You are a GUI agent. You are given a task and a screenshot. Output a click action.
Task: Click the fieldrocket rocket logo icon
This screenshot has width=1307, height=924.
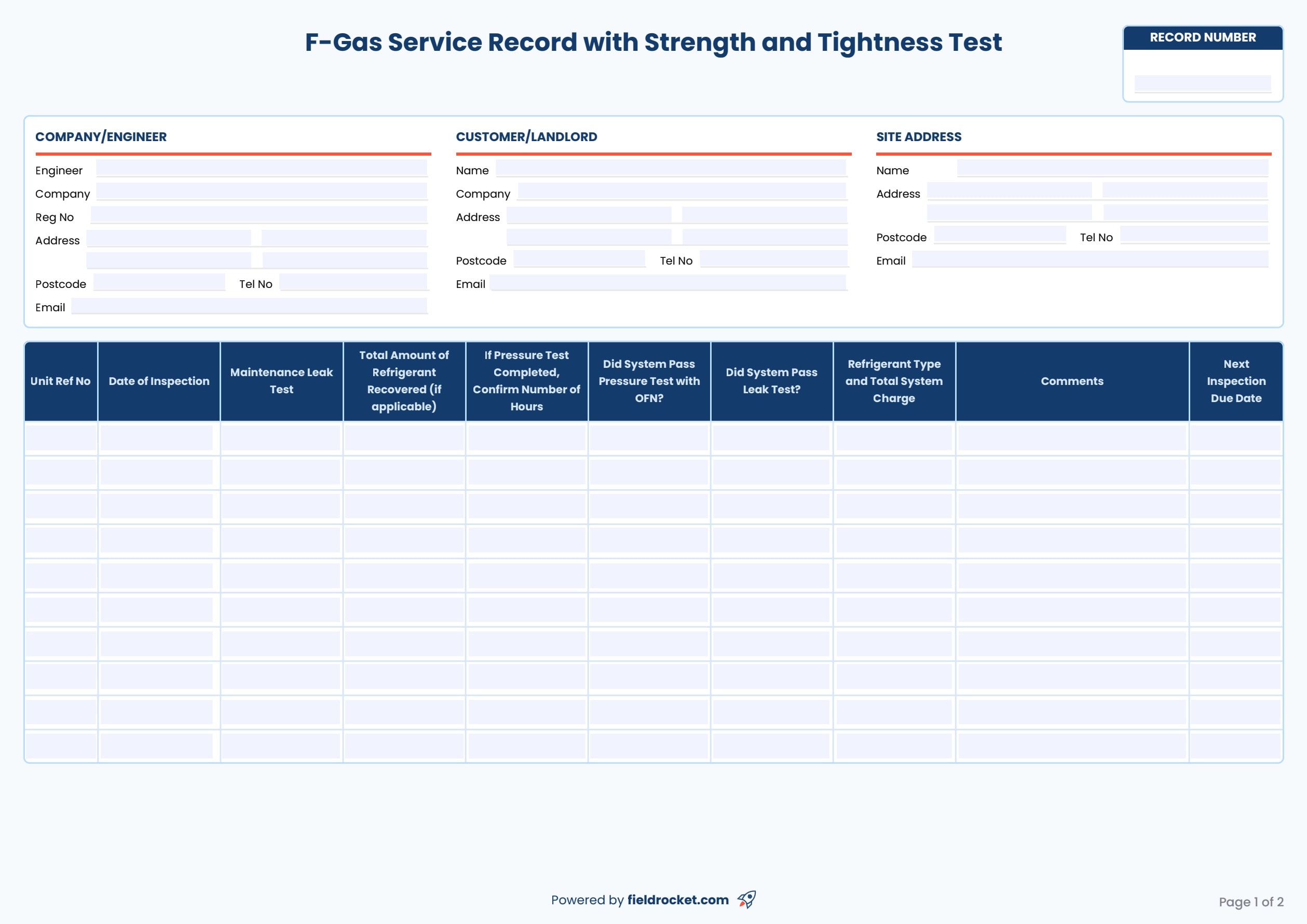pyautogui.click(x=746, y=899)
